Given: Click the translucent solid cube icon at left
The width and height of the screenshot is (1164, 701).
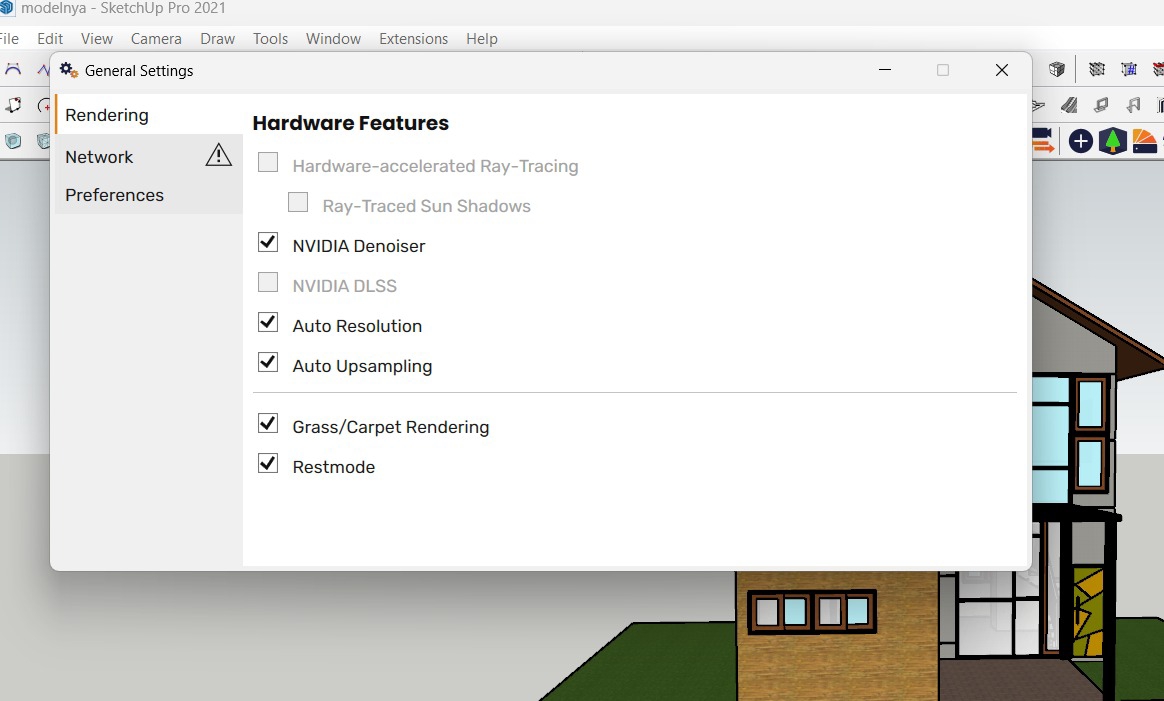Looking at the screenshot, I should tap(13, 141).
